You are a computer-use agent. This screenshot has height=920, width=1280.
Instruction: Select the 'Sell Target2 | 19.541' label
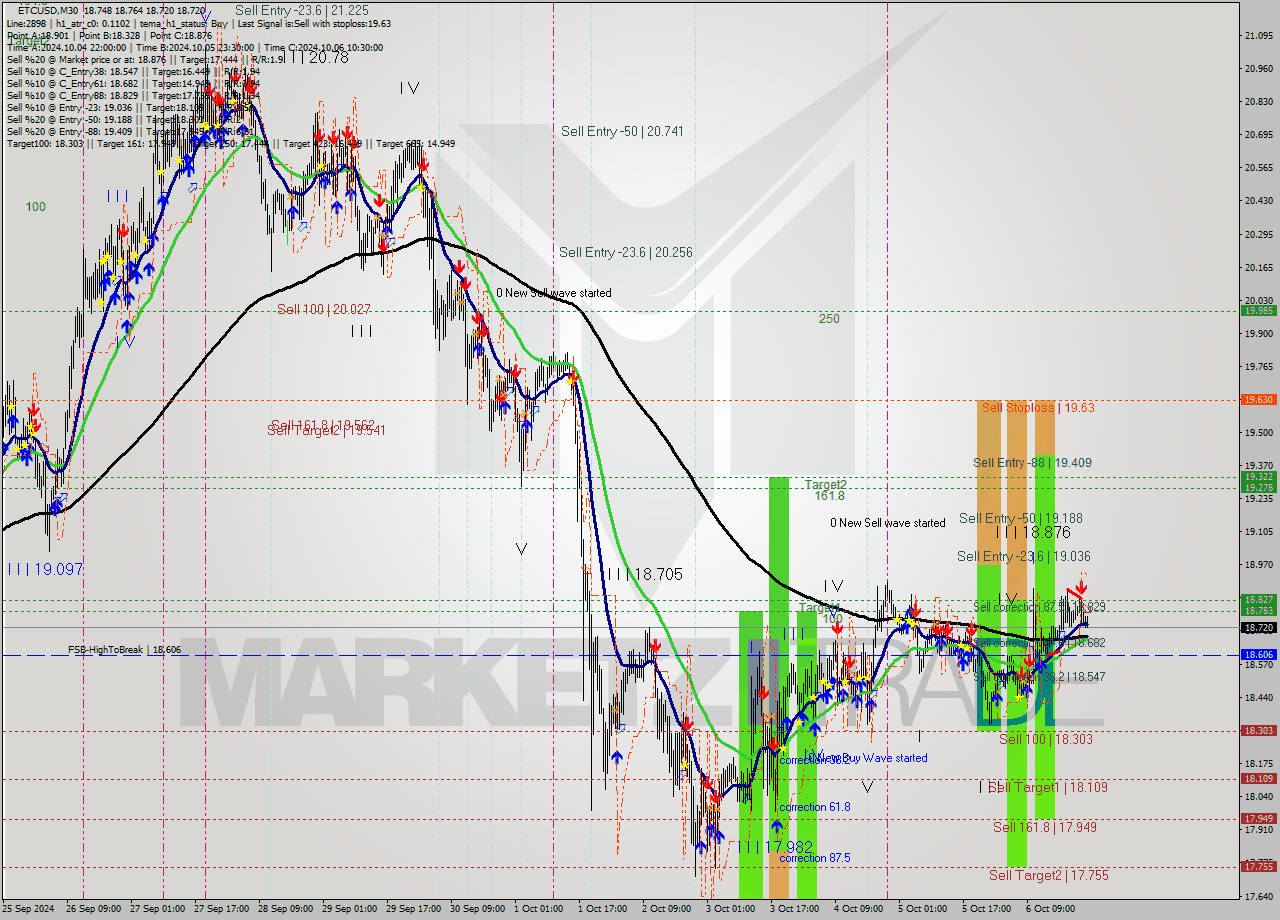pyautogui.click(x=326, y=431)
